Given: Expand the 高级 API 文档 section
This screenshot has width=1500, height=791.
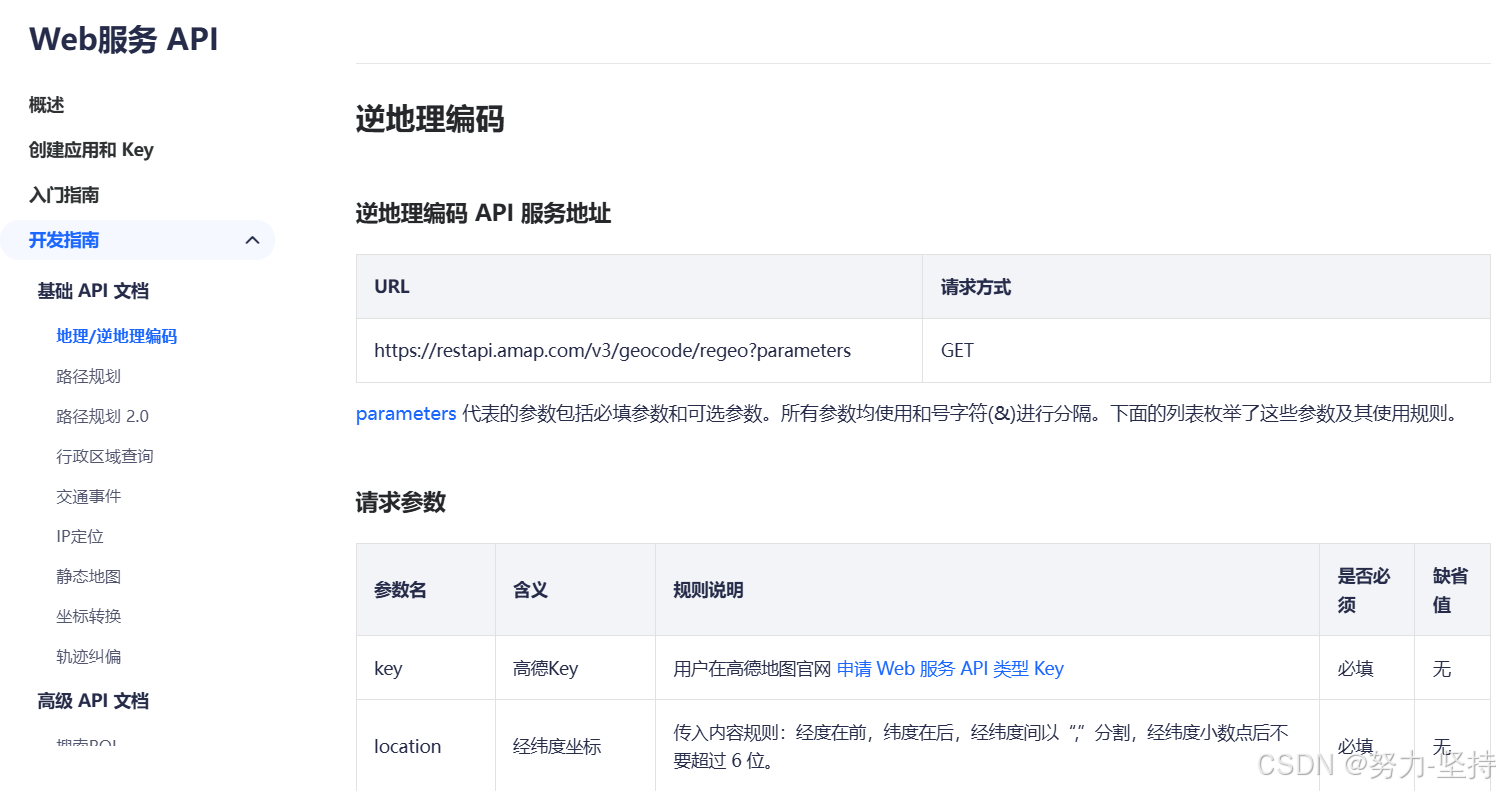Looking at the screenshot, I should coord(92,700).
